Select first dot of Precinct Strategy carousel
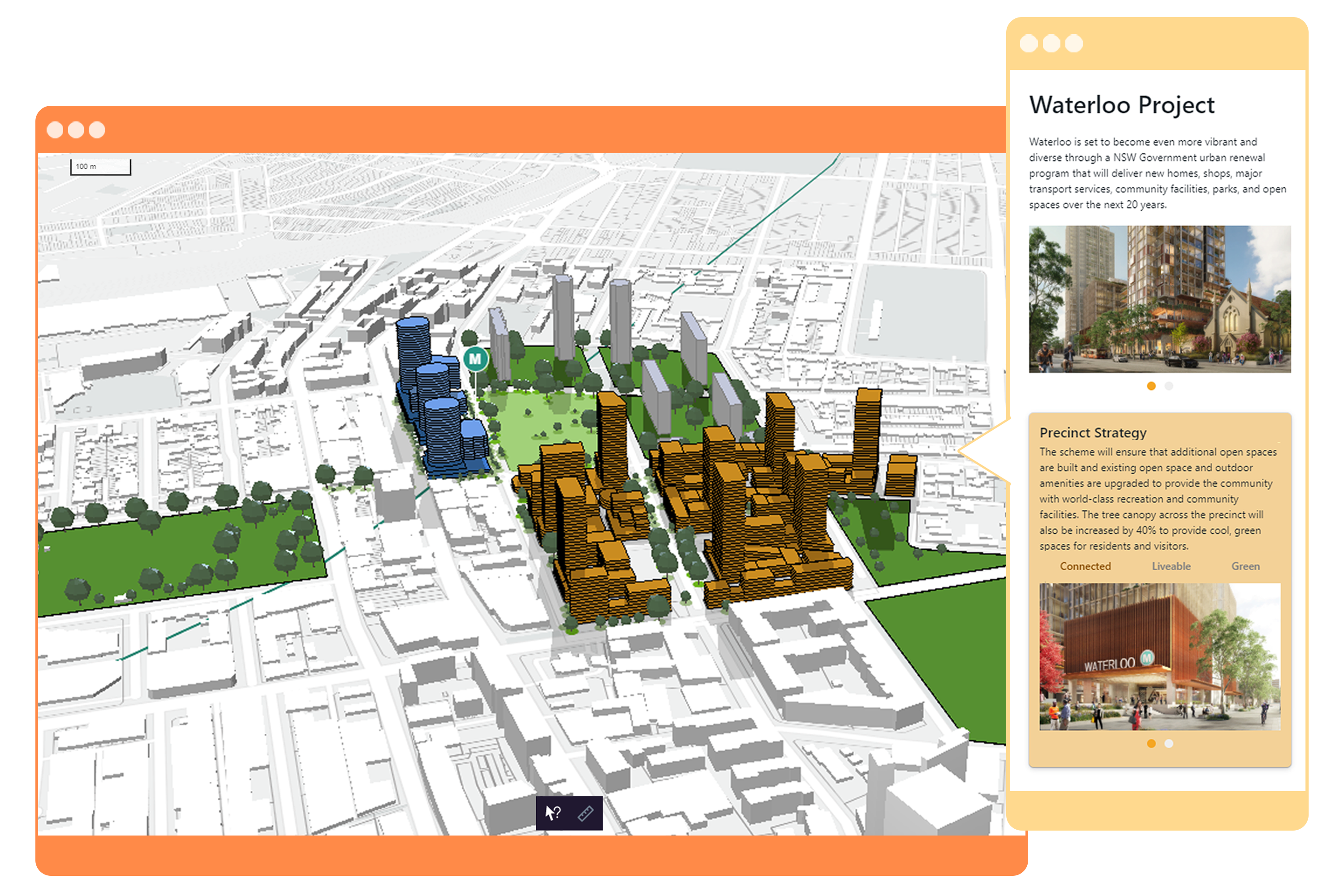The width and height of the screenshot is (1344, 896). tap(1151, 743)
